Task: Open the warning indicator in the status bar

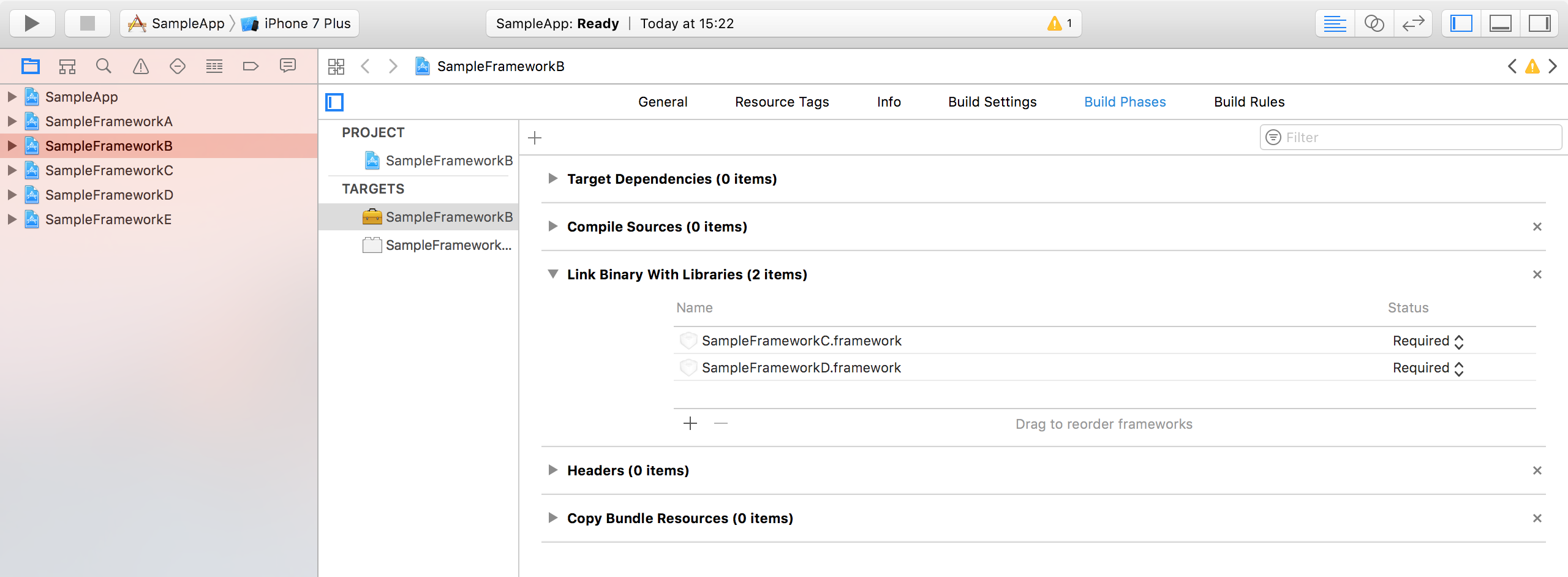Action: click(1060, 23)
